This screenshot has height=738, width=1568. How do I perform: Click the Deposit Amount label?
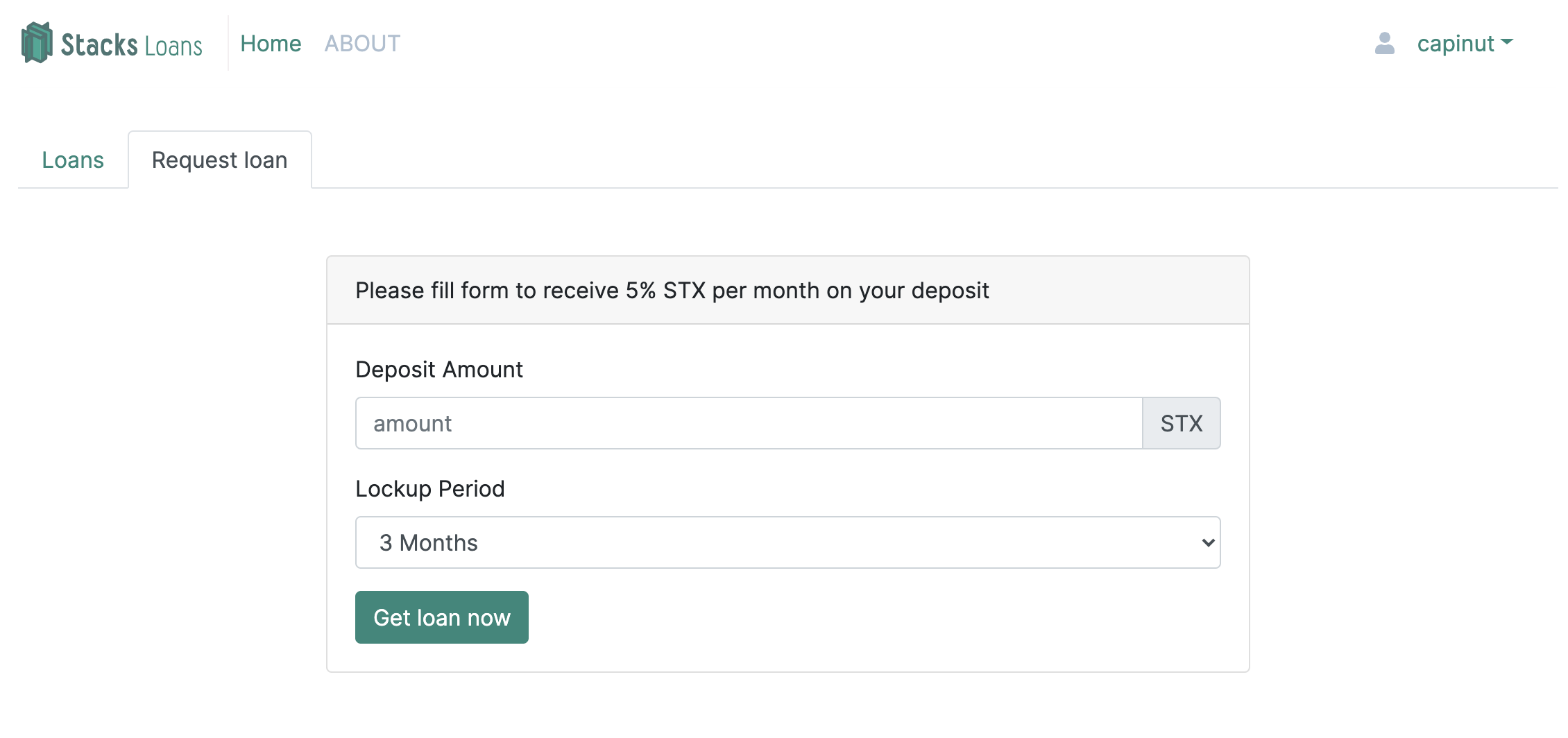coord(438,370)
